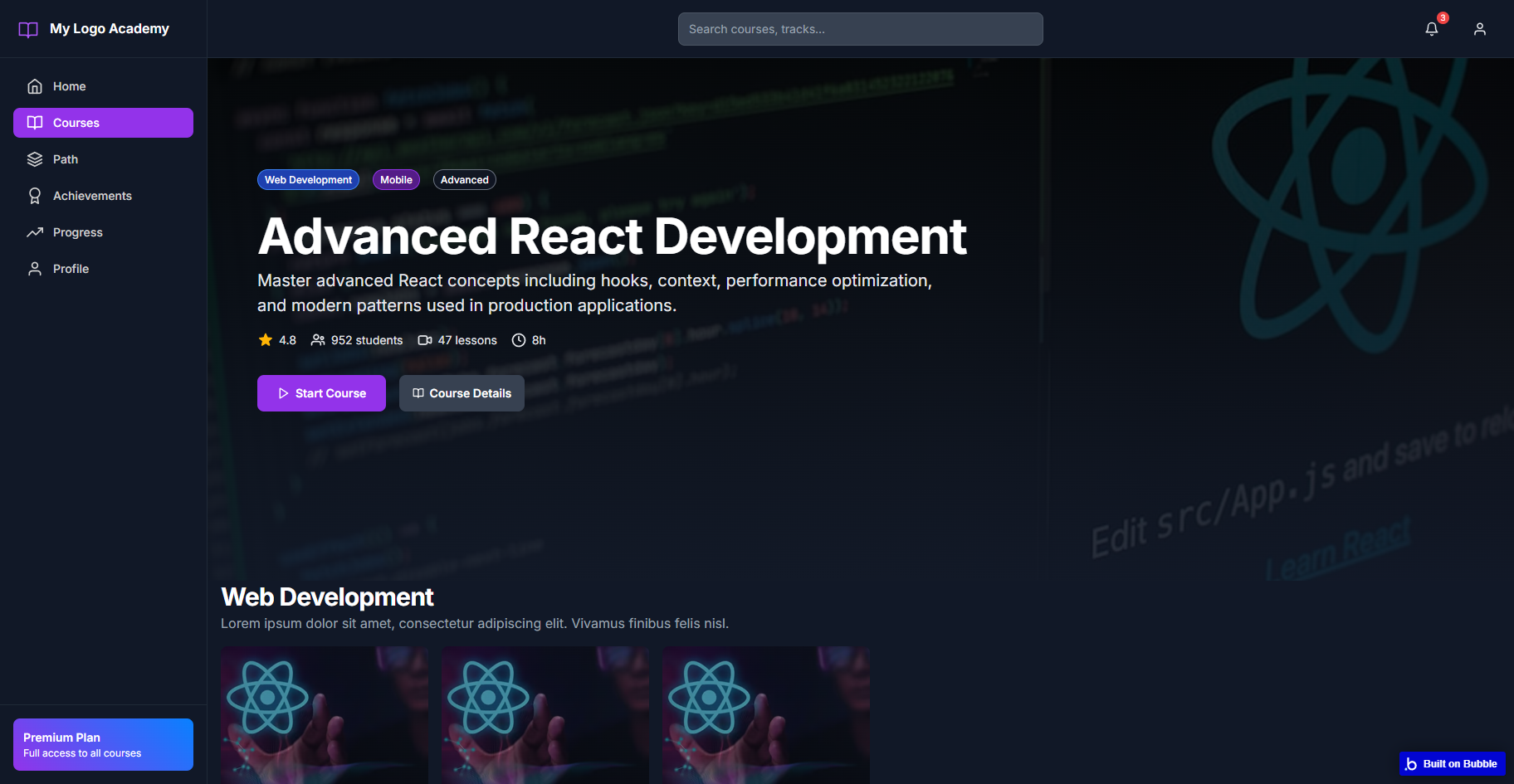Select Courses in the sidebar
Screen dimensions: 1514x784
[103, 123]
